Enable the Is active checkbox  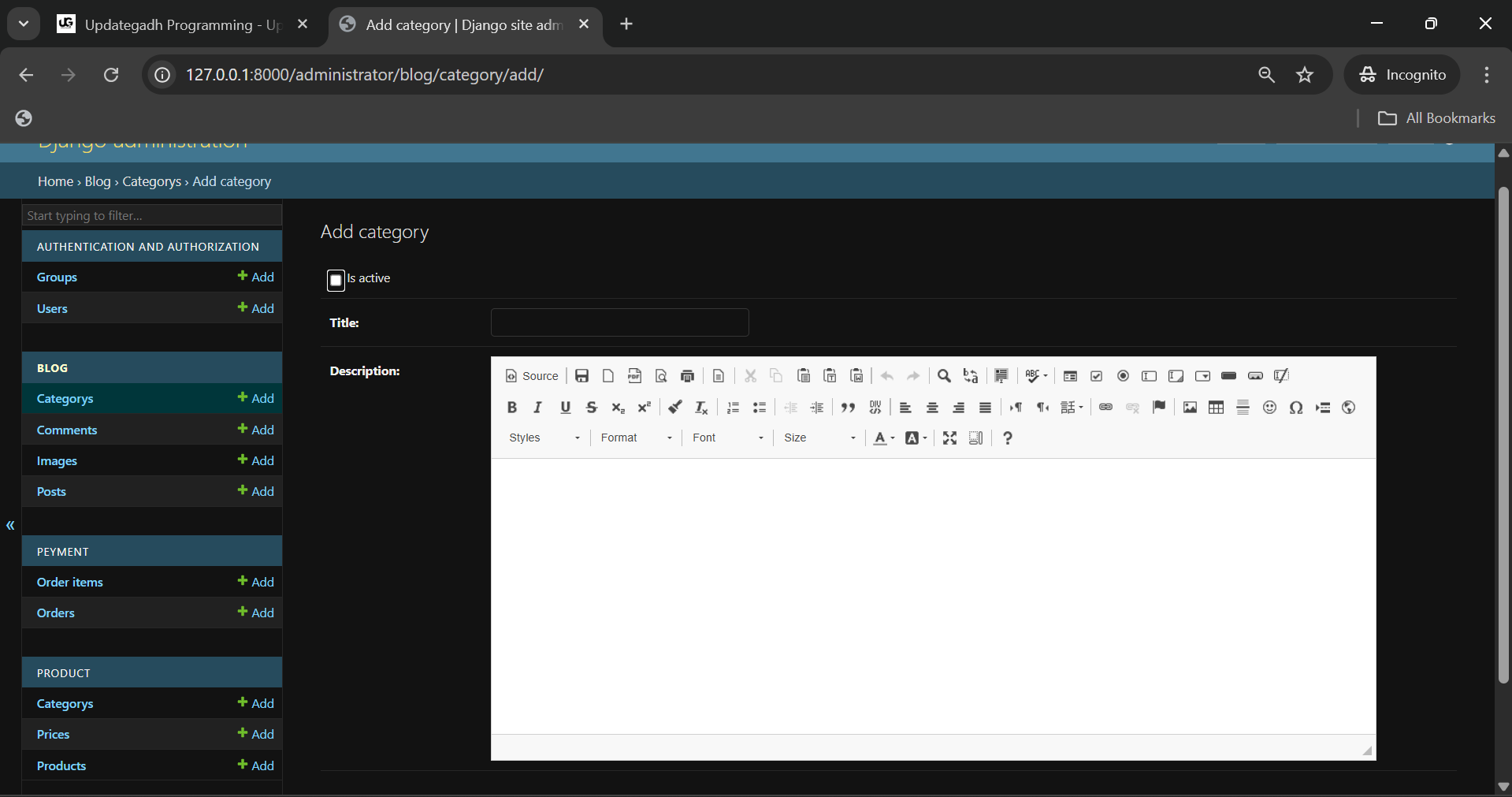coord(336,280)
